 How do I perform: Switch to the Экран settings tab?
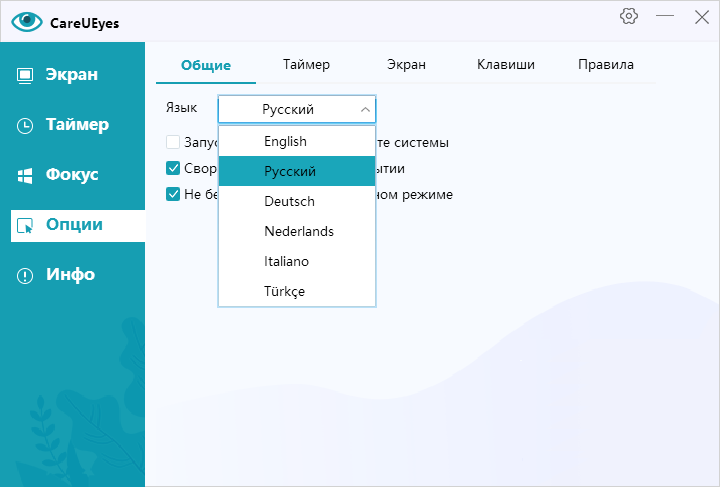[406, 65]
